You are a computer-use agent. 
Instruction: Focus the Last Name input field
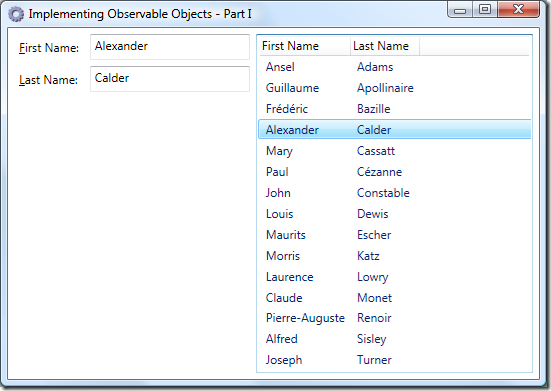170,79
